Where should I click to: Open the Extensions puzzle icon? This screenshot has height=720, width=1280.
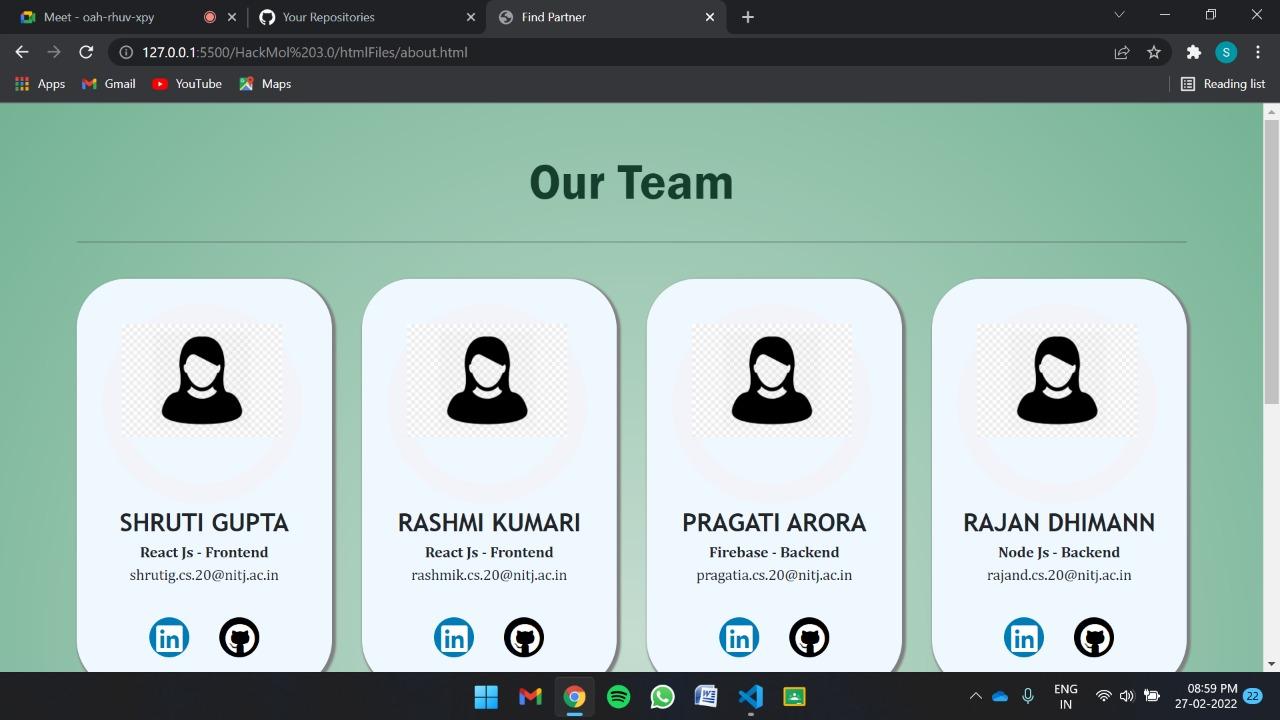tap(1193, 52)
